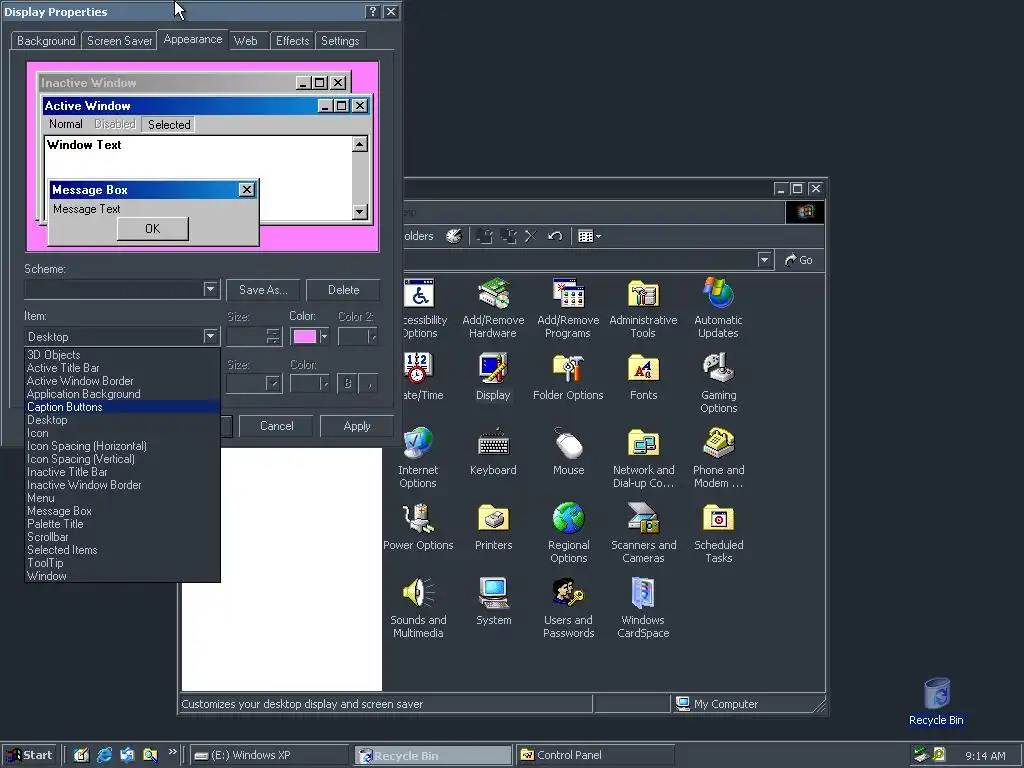Switch to (E:) Windows XP taskbar button
The width and height of the screenshot is (1024, 768).
(271, 755)
